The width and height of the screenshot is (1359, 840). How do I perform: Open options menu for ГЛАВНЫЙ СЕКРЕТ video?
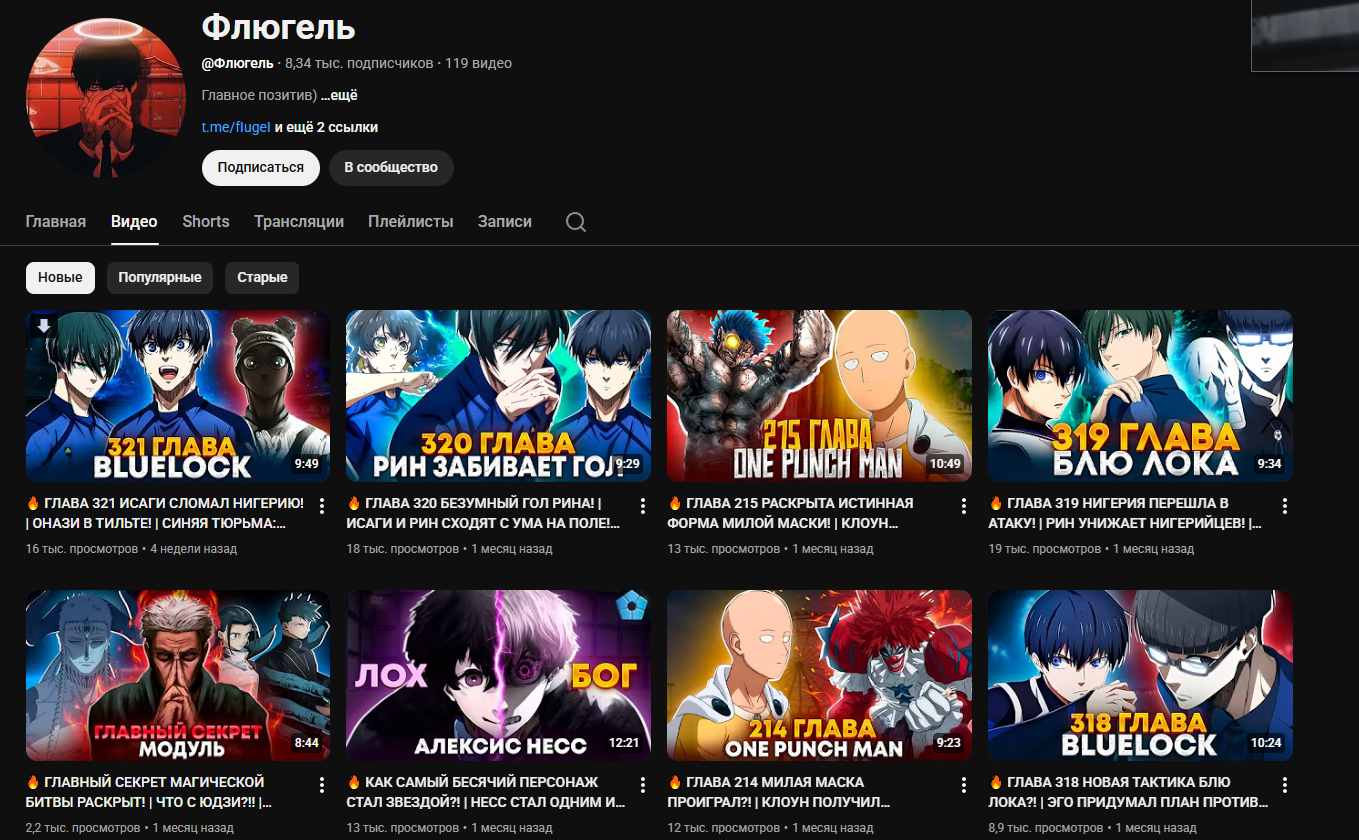tap(322, 785)
